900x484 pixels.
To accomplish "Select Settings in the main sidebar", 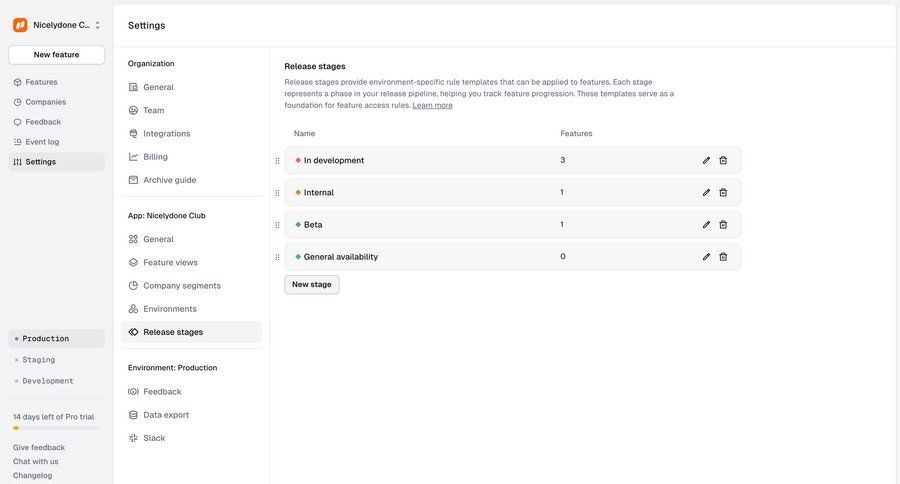I will pos(56,162).
